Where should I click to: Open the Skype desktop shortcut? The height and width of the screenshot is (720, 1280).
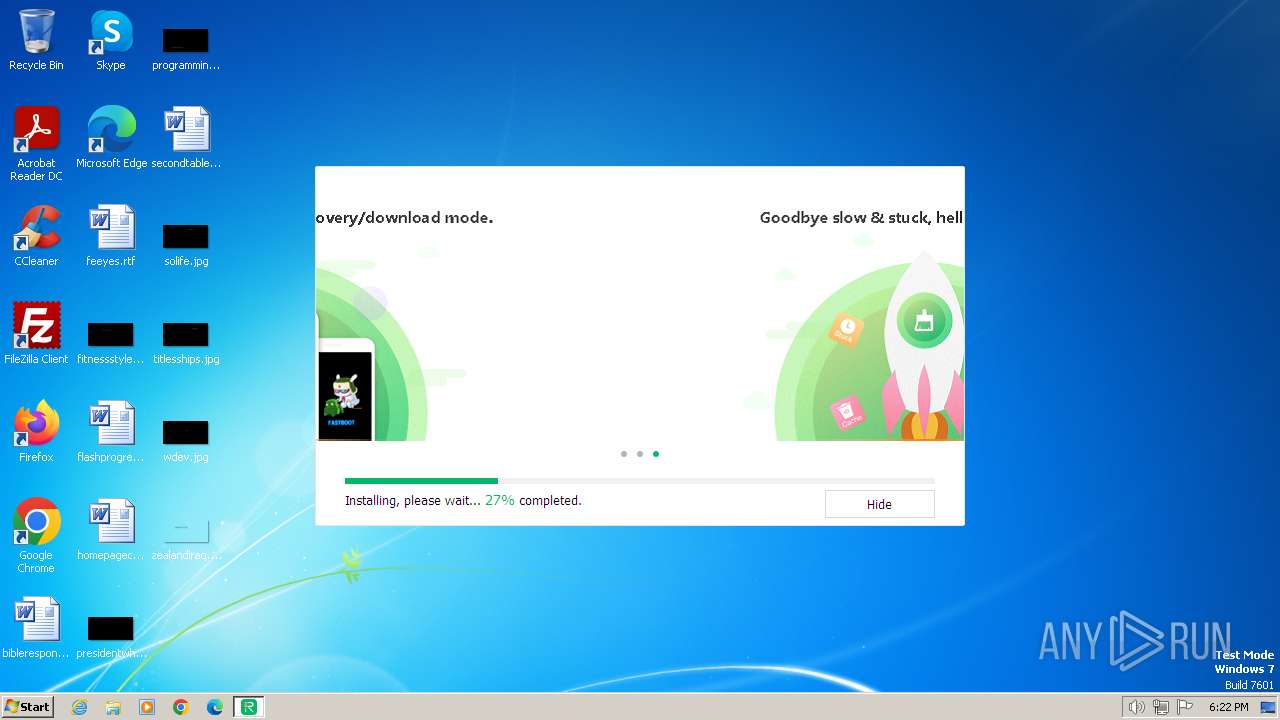coord(111,40)
